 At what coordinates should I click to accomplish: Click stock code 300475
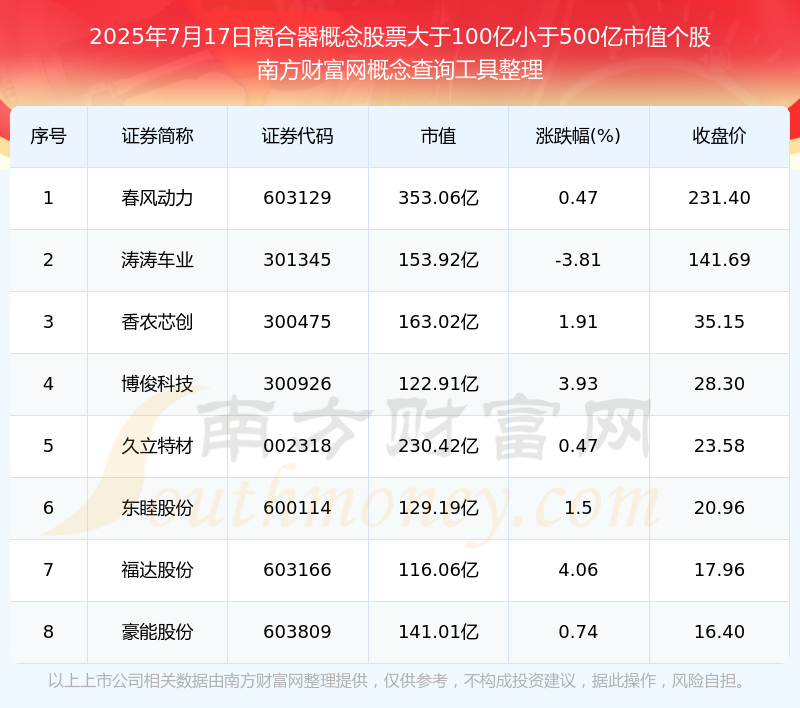(297, 322)
